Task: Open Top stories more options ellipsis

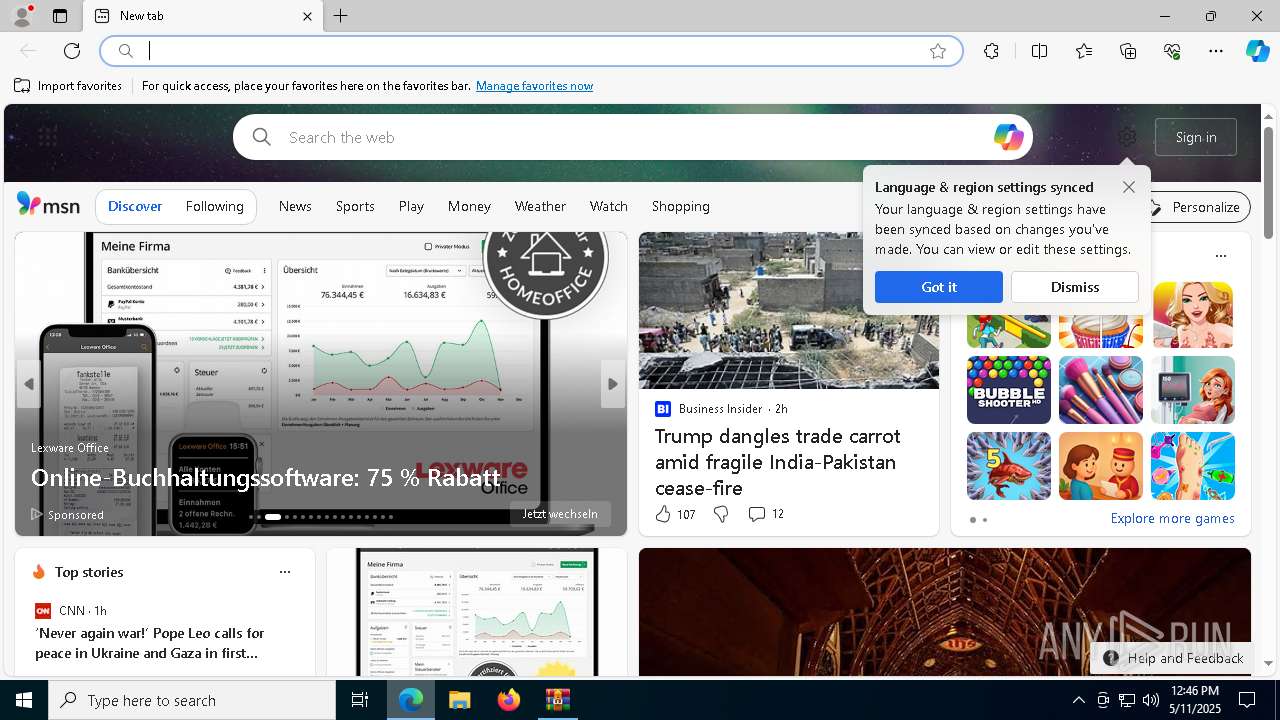Action: 285,572
